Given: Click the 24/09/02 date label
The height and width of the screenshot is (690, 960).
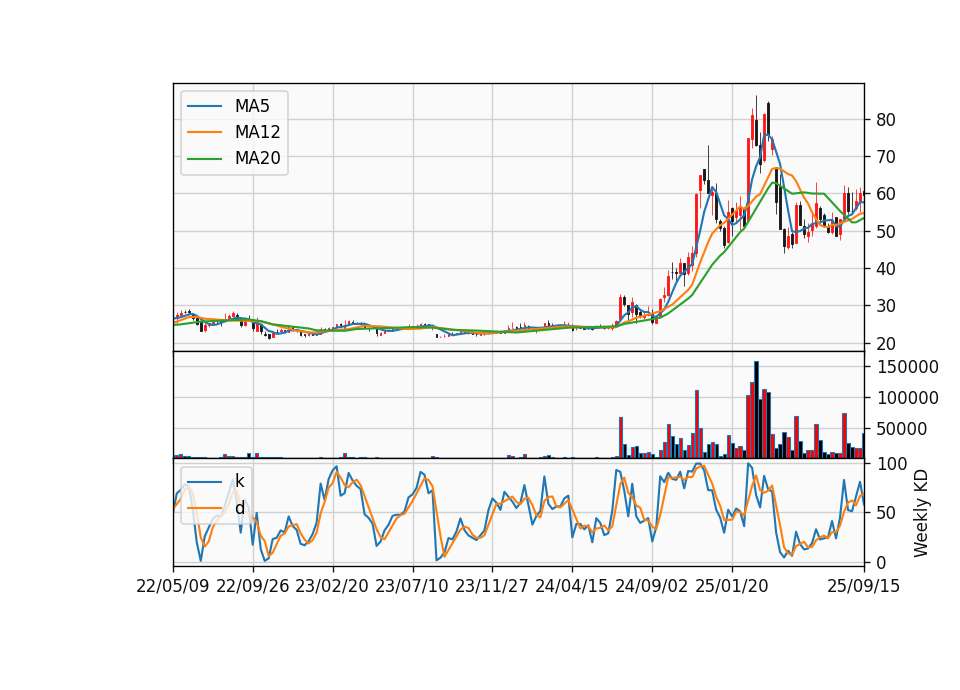Looking at the screenshot, I should click(651, 586).
